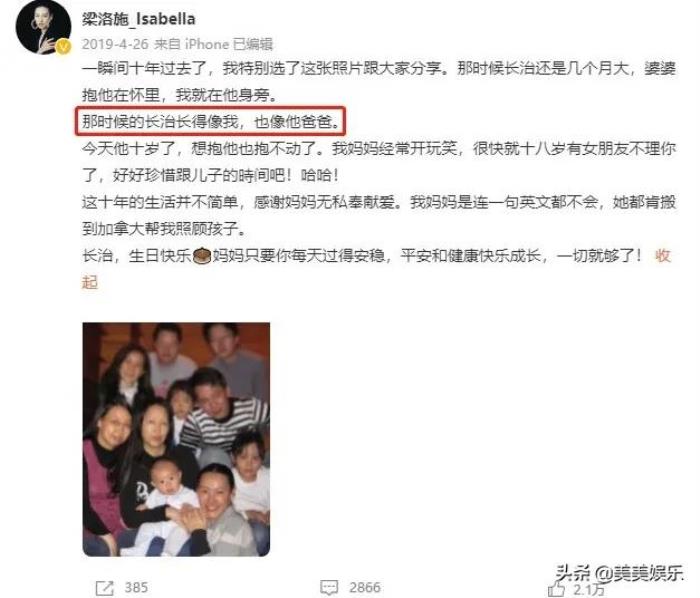Click the 头条 @美美娱乐 watermark
Viewport: 700px width, 598px height.
(619, 573)
